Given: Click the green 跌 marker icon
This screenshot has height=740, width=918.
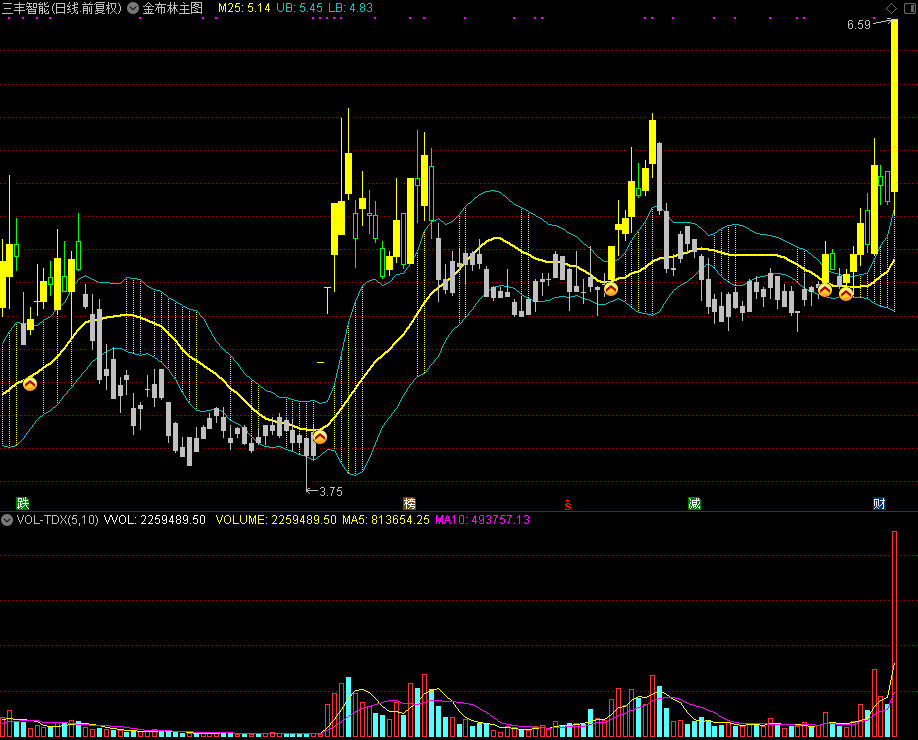Looking at the screenshot, I should [23, 503].
